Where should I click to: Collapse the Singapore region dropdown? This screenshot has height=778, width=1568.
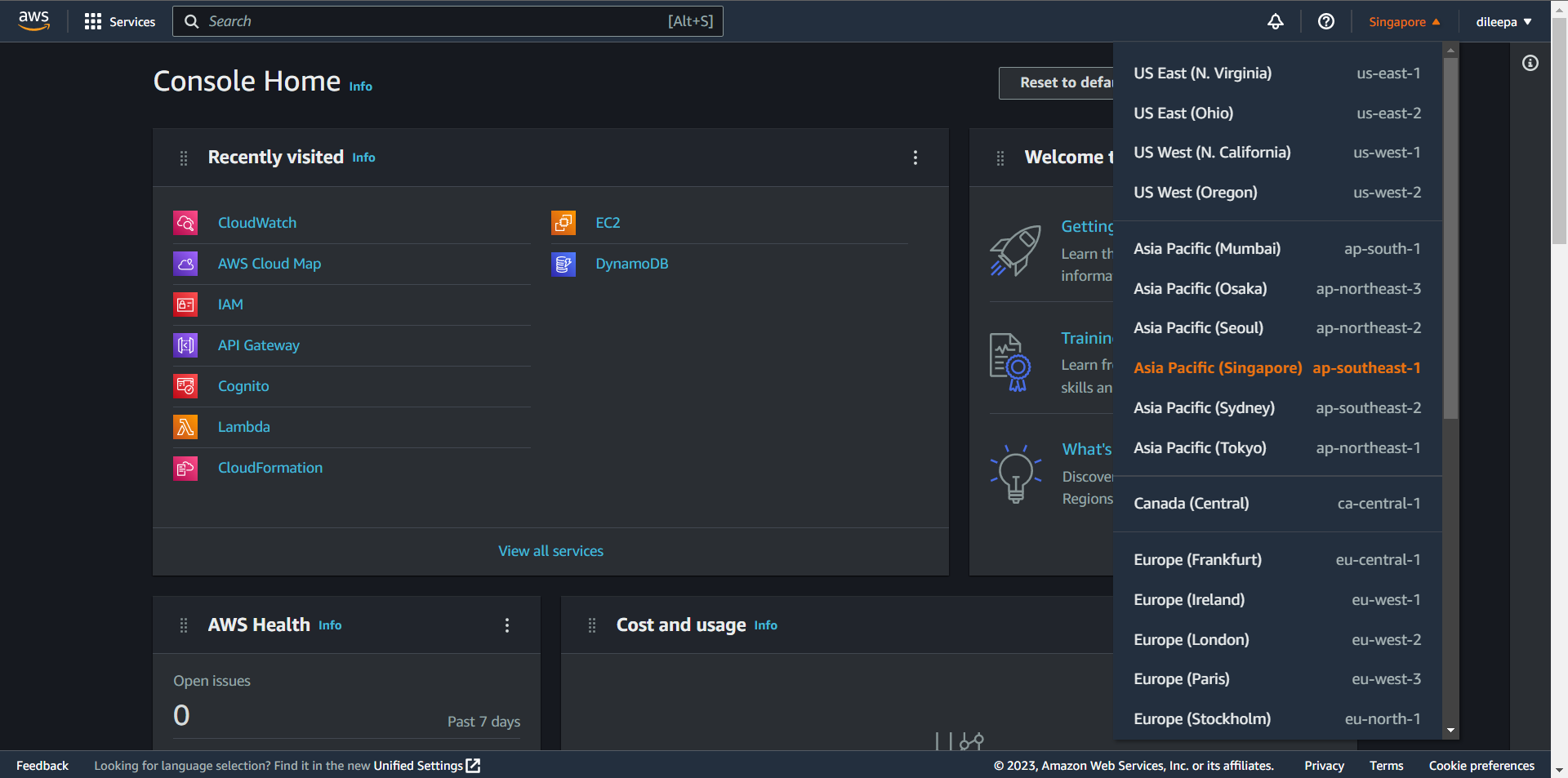[1405, 22]
